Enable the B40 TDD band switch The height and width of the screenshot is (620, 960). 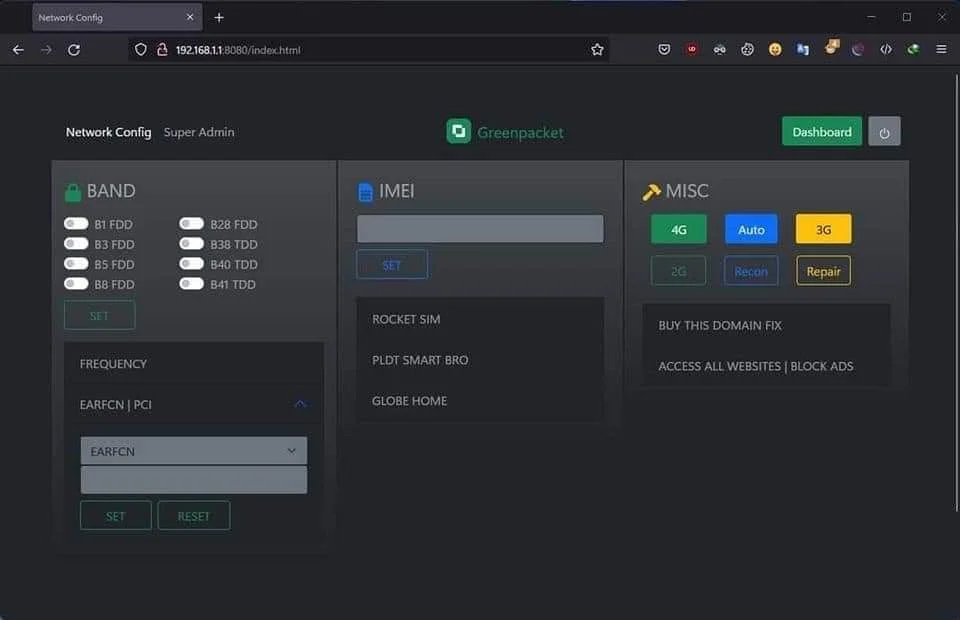coord(192,264)
